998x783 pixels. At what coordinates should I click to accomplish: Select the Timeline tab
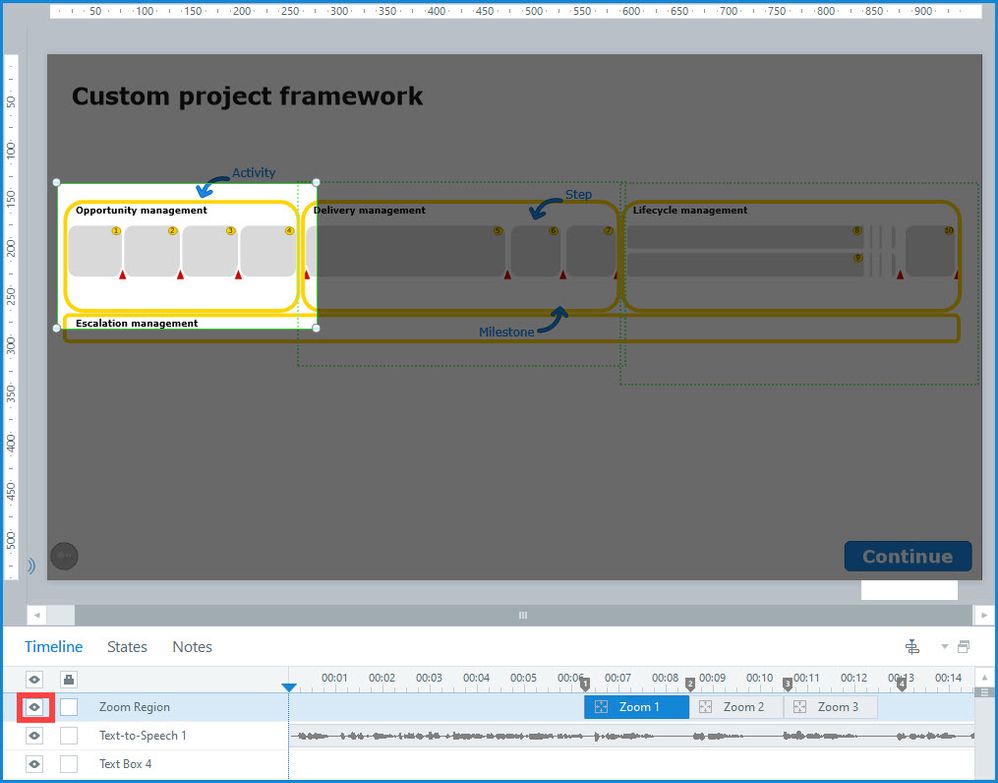[x=54, y=647]
